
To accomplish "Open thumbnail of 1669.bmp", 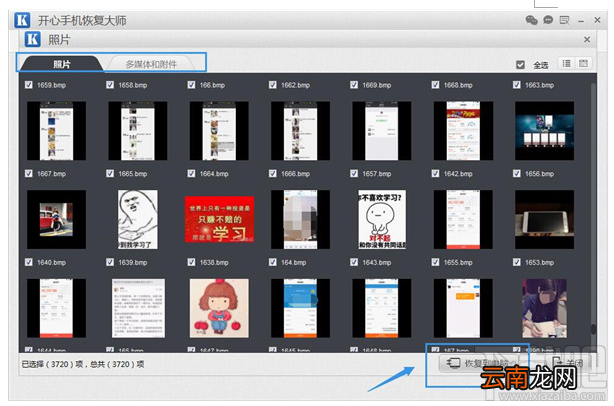I will 382,131.
